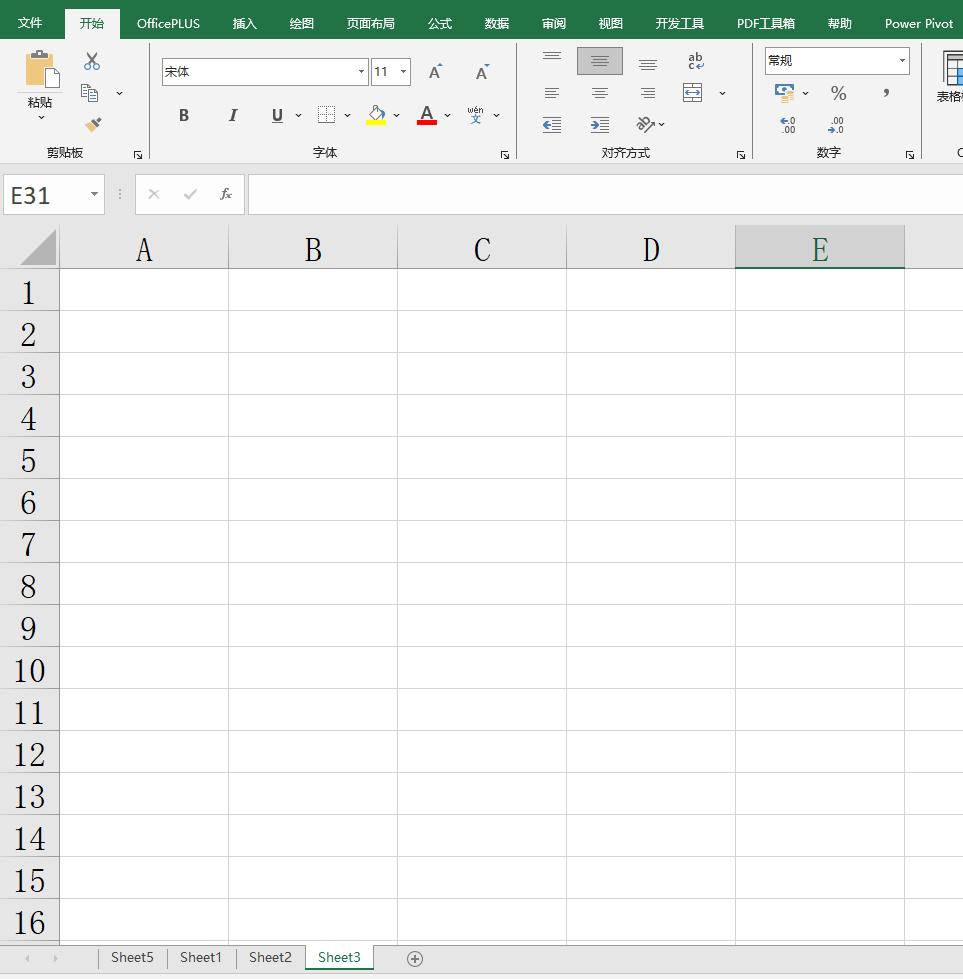Viewport: 963px width, 979px height.
Task: Apply accounting currency format
Action: click(784, 93)
